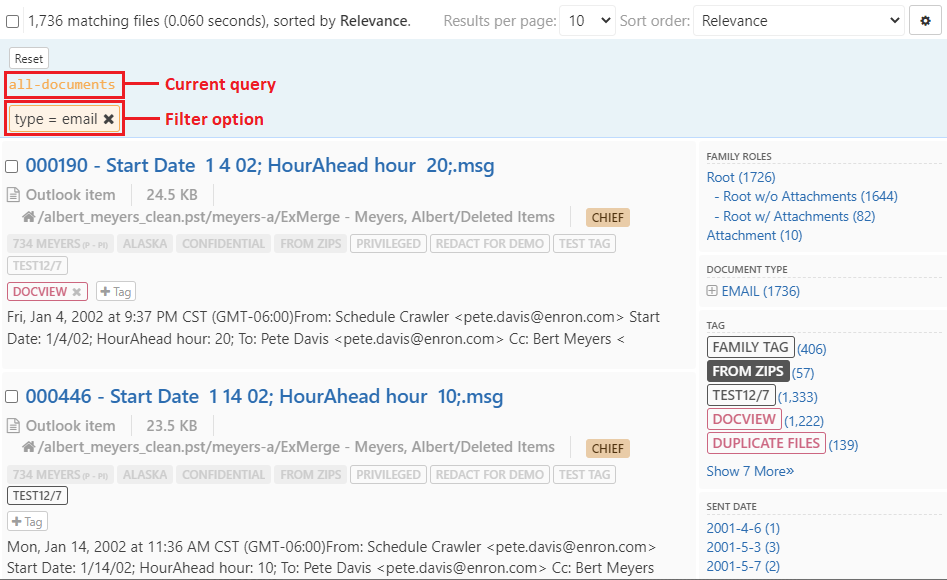Add a tag to result 000190 via + Tag

(x=116, y=291)
